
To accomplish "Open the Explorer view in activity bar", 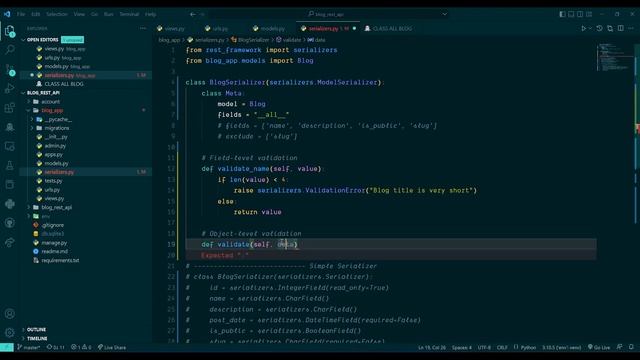I will pyautogui.click(x=10, y=31).
